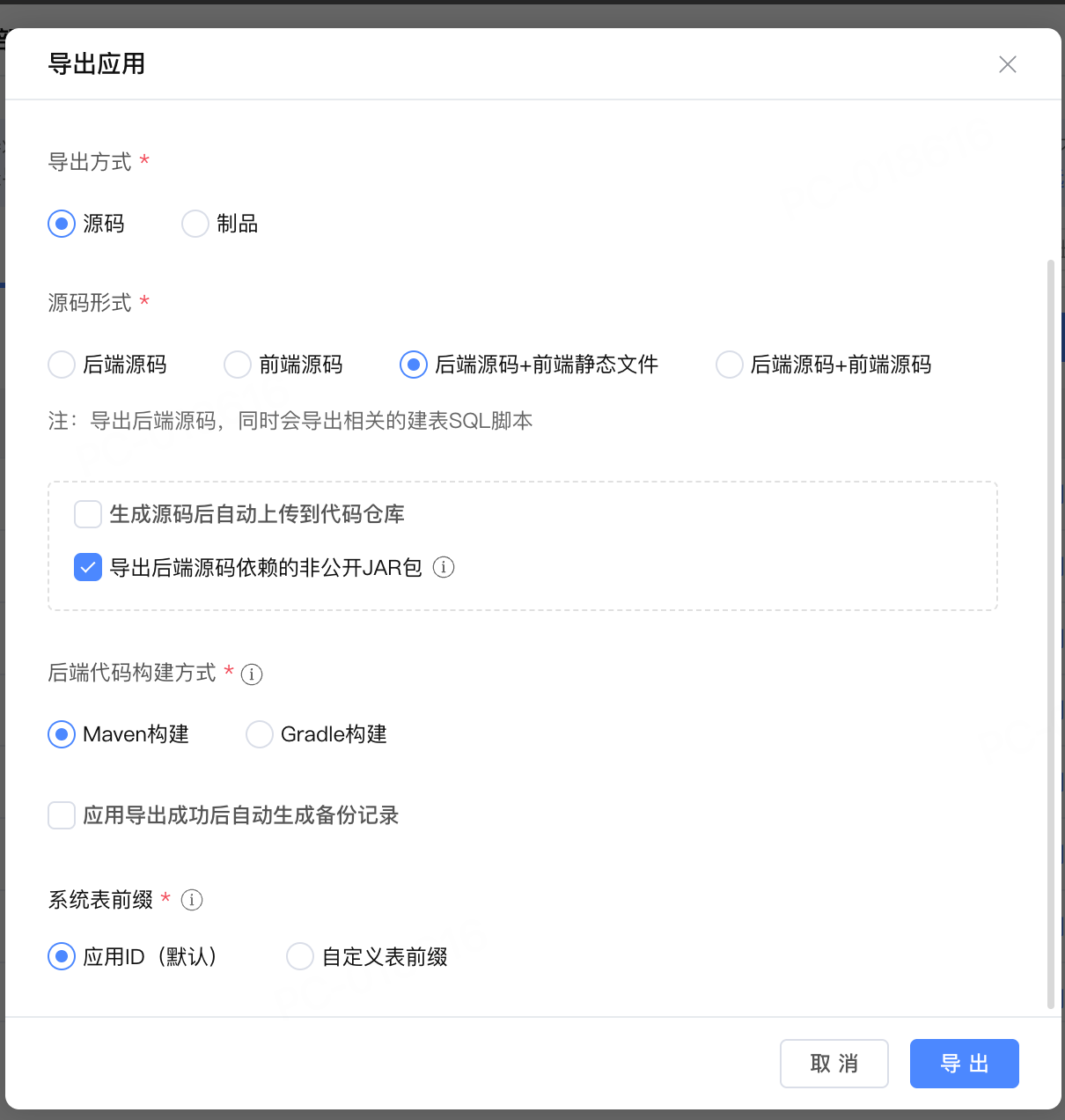This screenshot has width=1065, height=1120.
Task: Click the 系统表前缀 label text
Action: pos(100,900)
